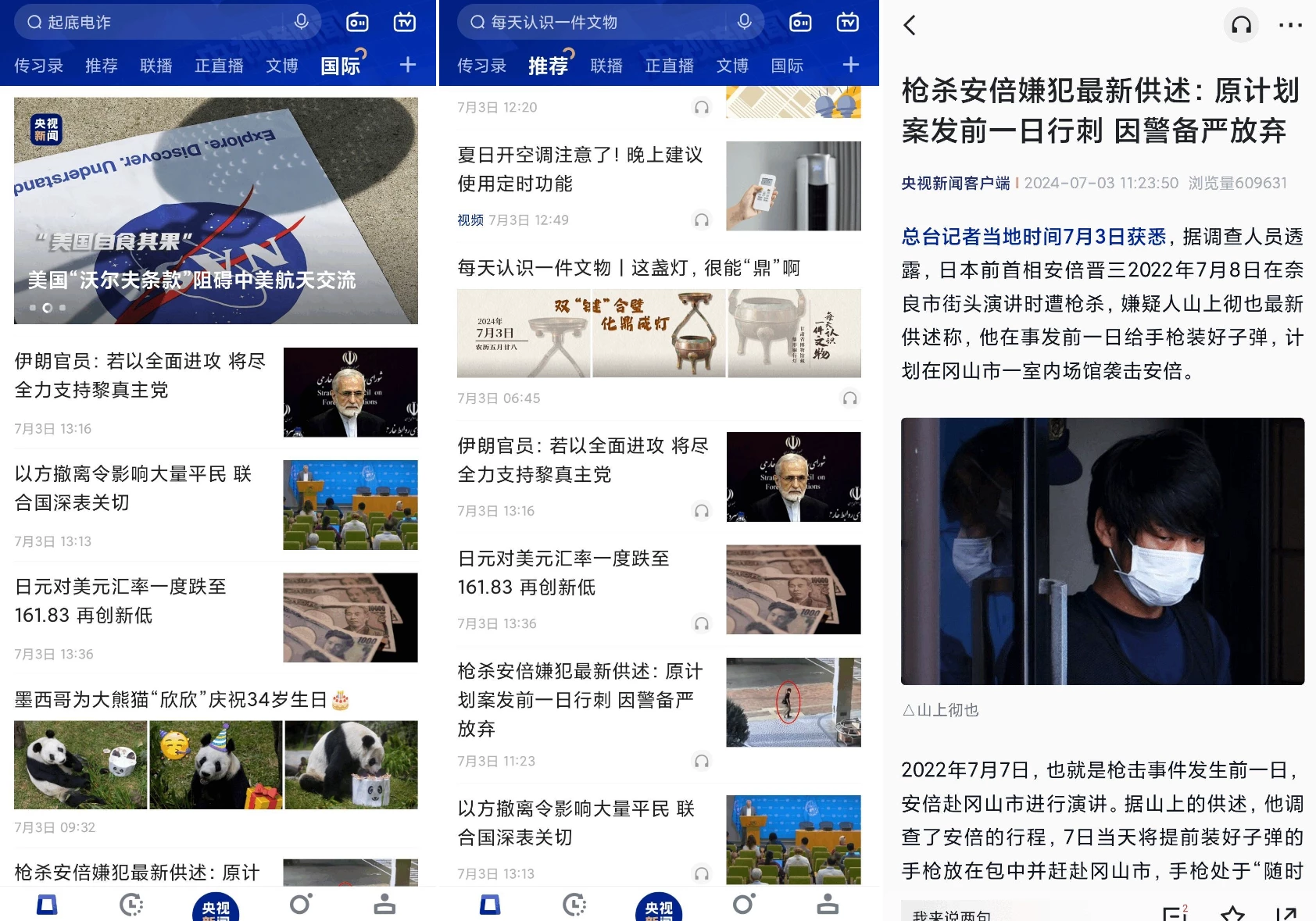This screenshot has height=921, width=1316.
Task: Switch to 文博 tab on the left screen
Action: click(x=282, y=66)
